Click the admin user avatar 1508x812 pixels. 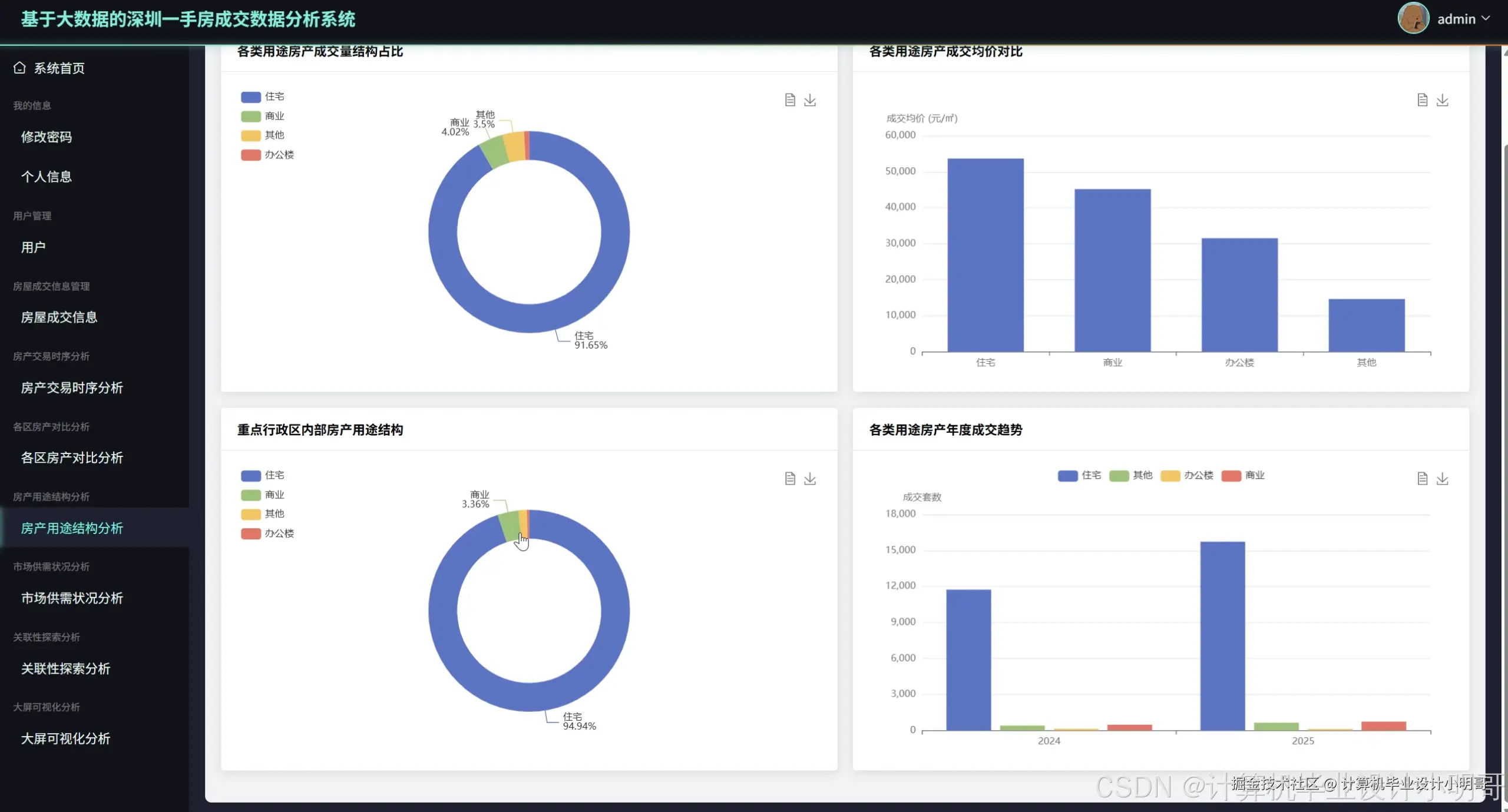click(x=1413, y=18)
